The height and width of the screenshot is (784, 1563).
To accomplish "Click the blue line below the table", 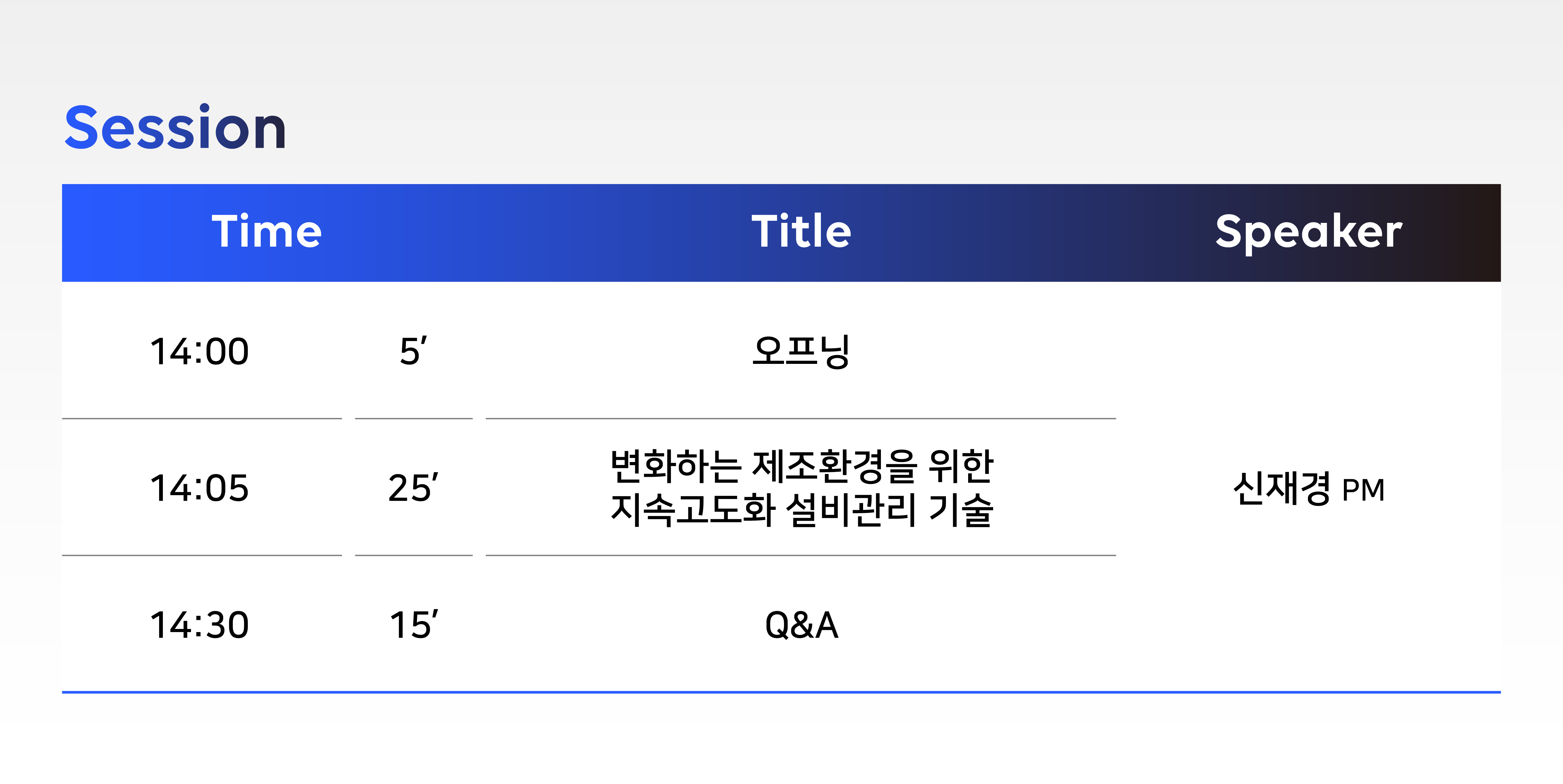I will (x=781, y=692).
